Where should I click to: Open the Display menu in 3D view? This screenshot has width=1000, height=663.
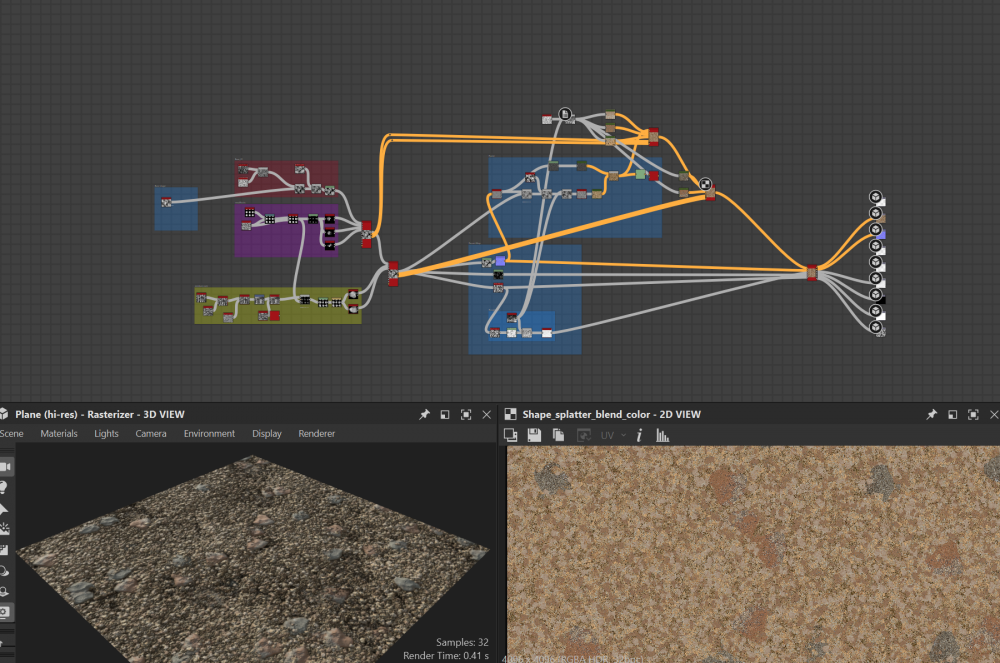[267, 434]
